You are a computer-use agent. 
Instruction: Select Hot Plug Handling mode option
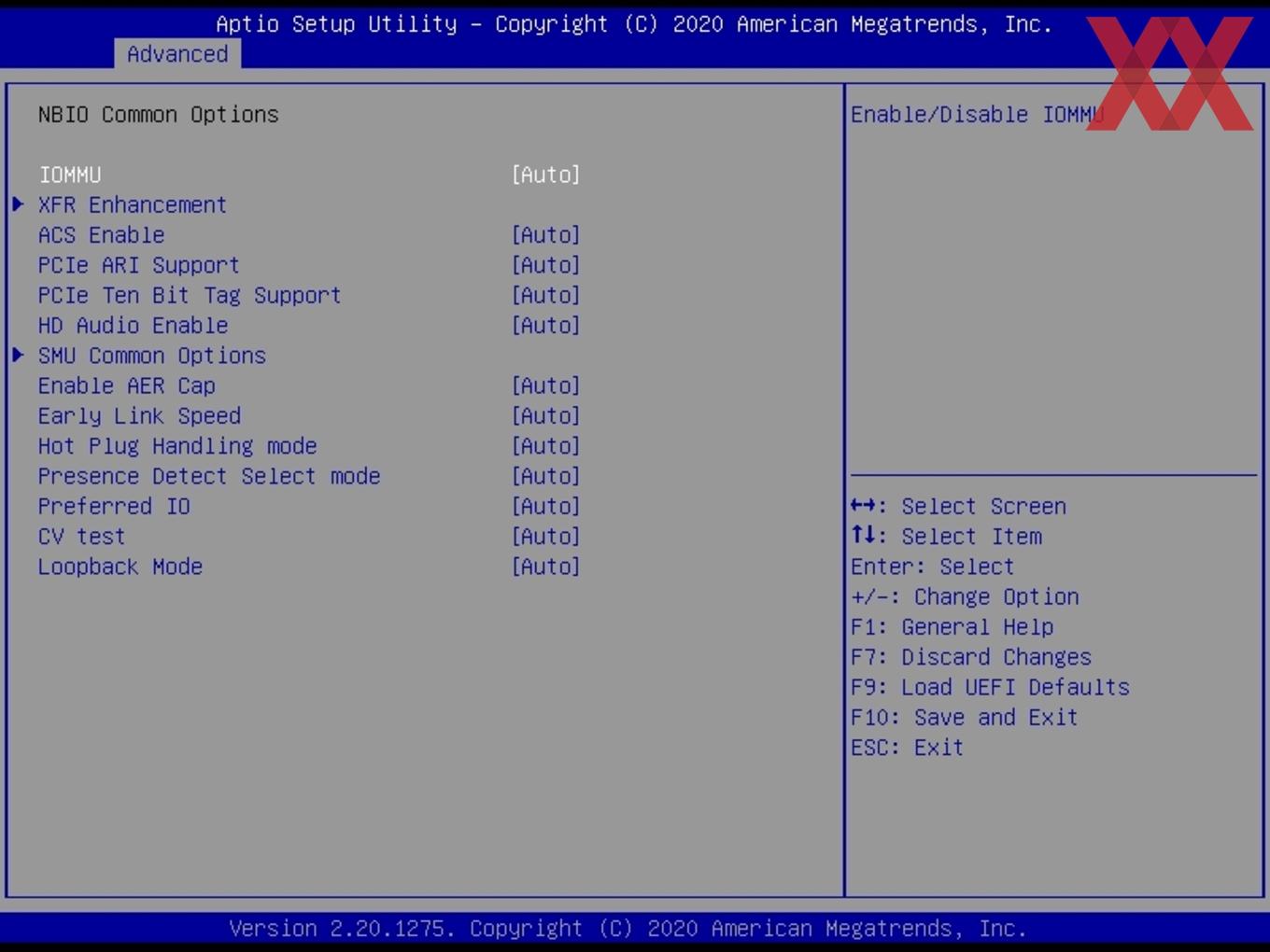(177, 446)
